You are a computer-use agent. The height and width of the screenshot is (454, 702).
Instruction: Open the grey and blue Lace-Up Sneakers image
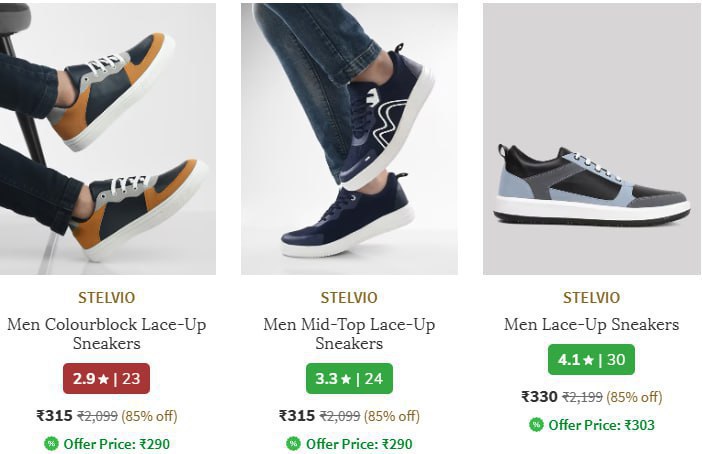click(591, 139)
